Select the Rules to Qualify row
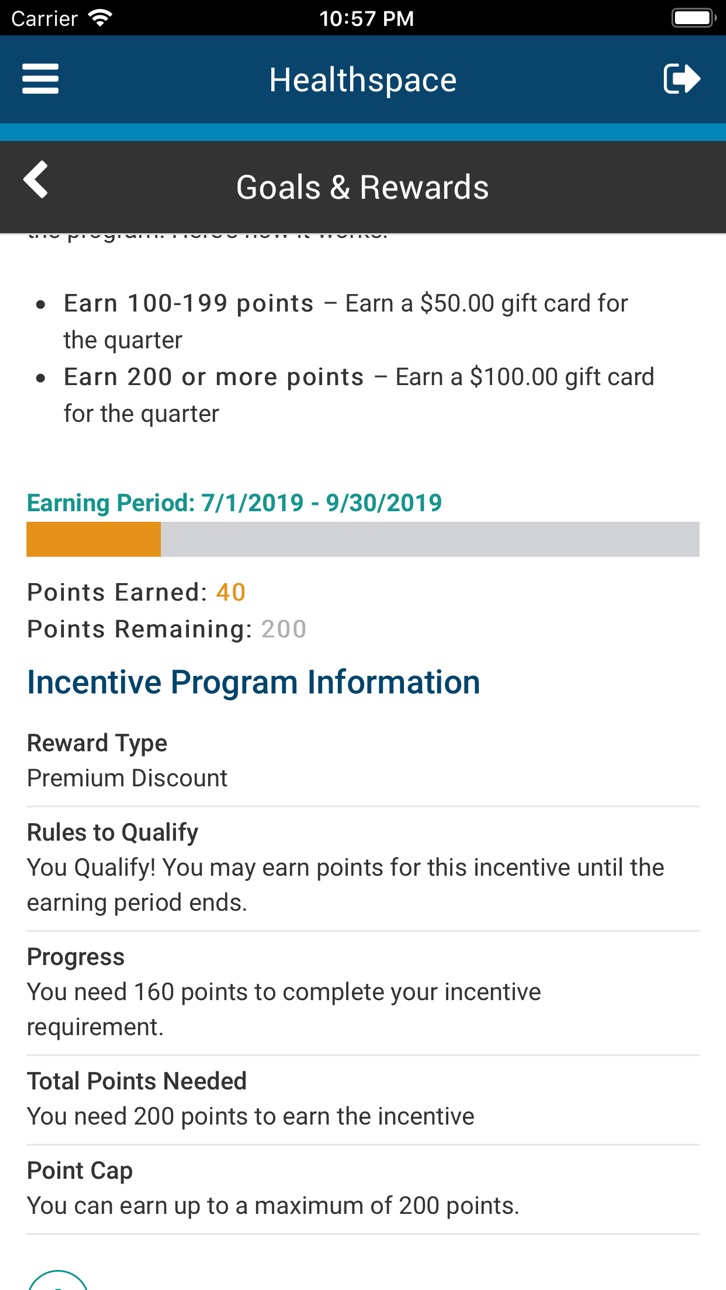Viewport: 726px width, 1290px height. 363,868
